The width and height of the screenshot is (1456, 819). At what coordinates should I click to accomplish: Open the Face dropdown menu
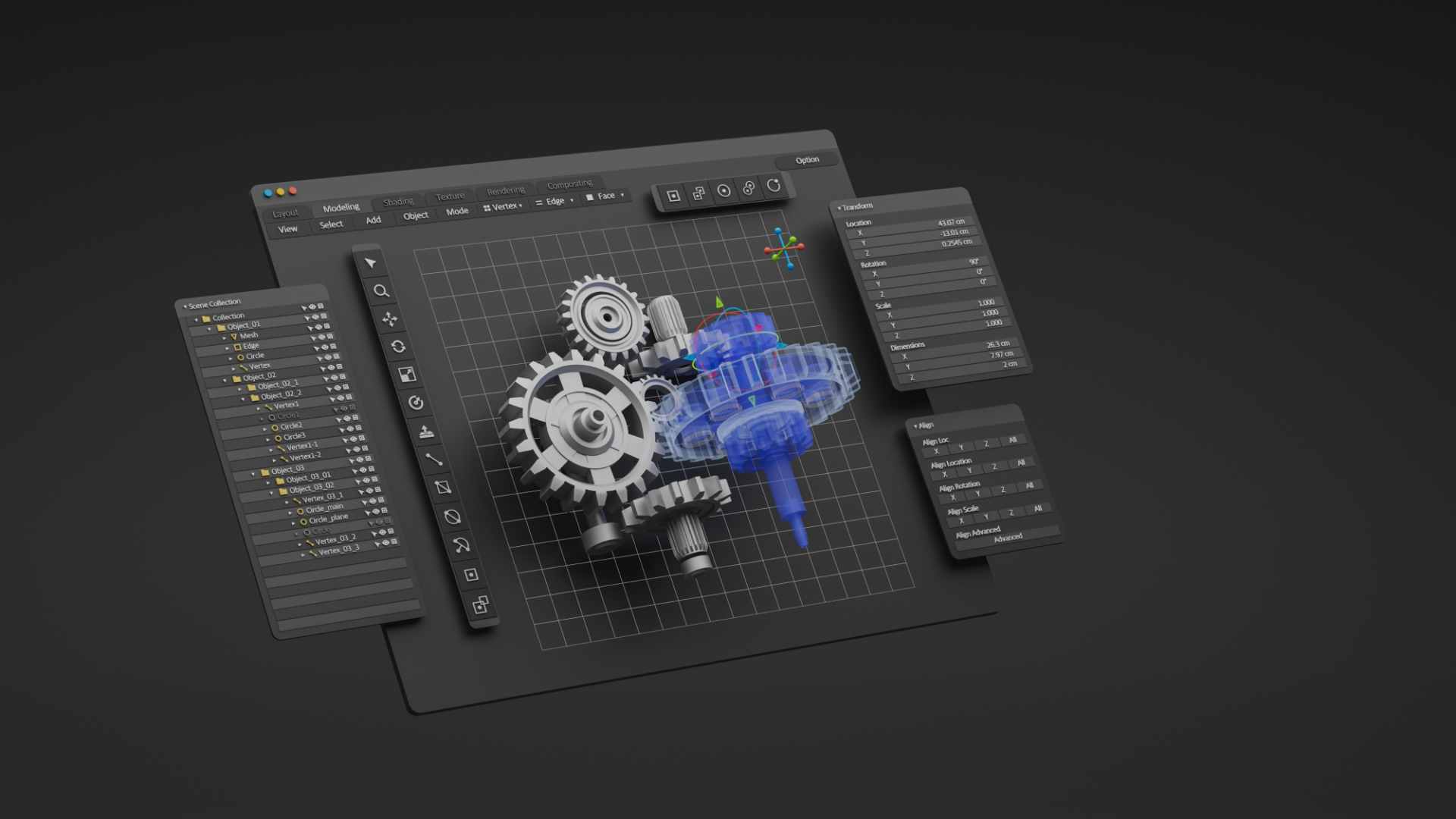tap(605, 196)
